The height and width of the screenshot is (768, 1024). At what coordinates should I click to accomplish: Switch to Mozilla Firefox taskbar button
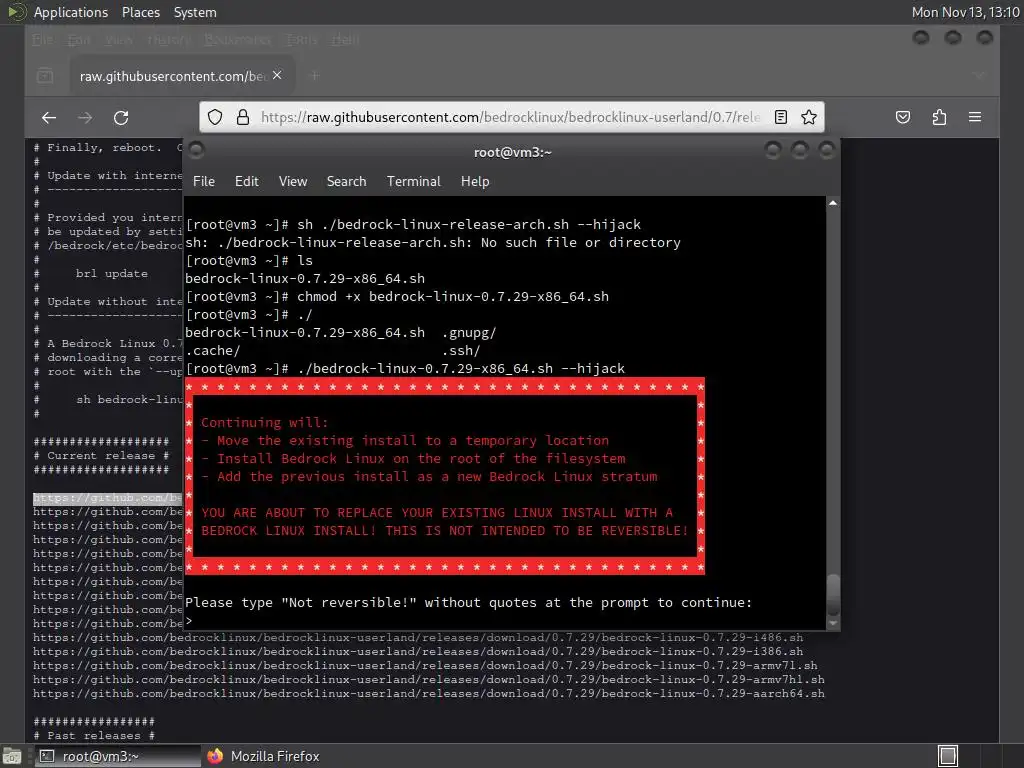(x=263, y=756)
